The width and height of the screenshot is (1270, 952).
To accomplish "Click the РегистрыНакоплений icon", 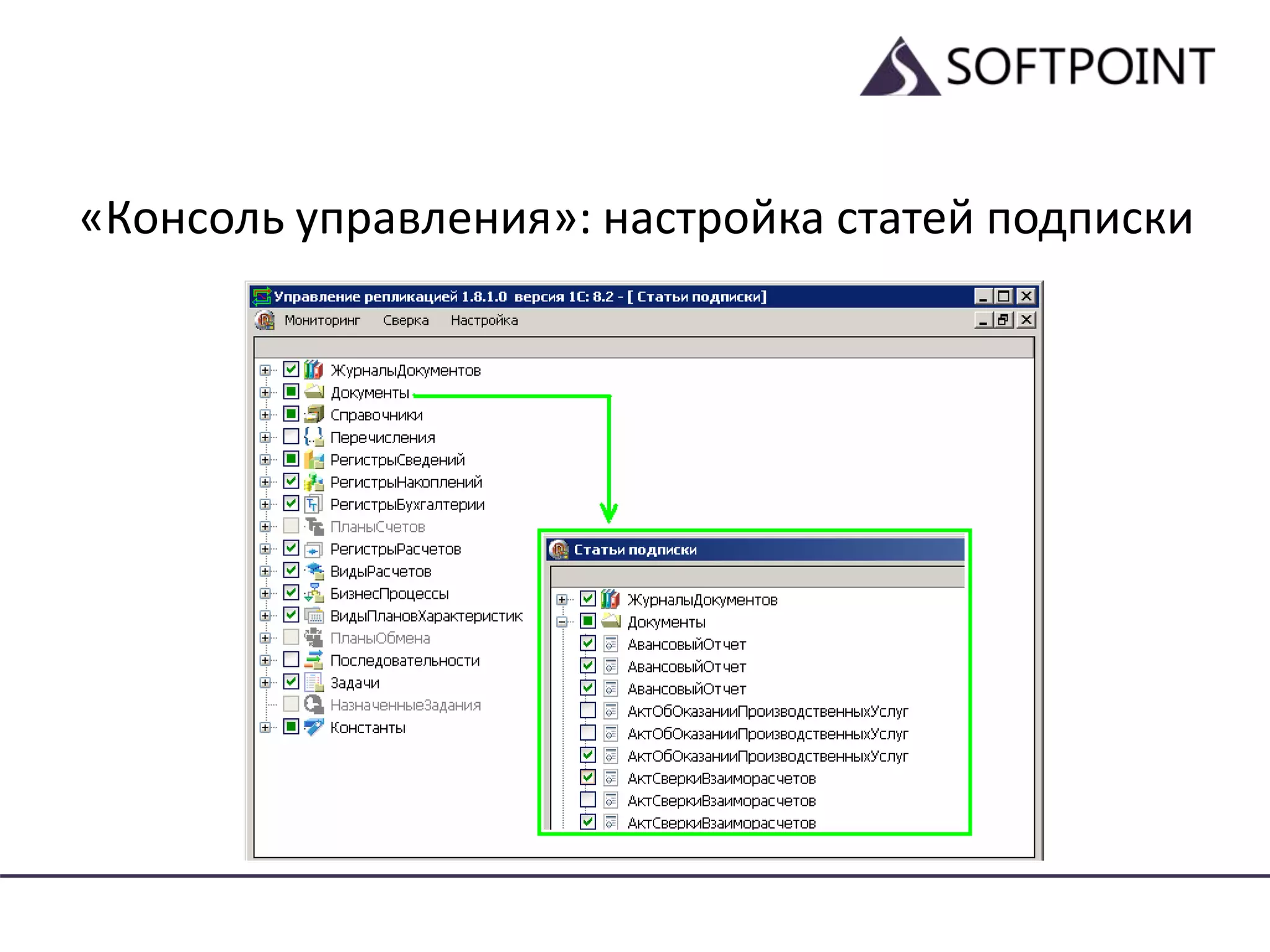I will pos(314,482).
